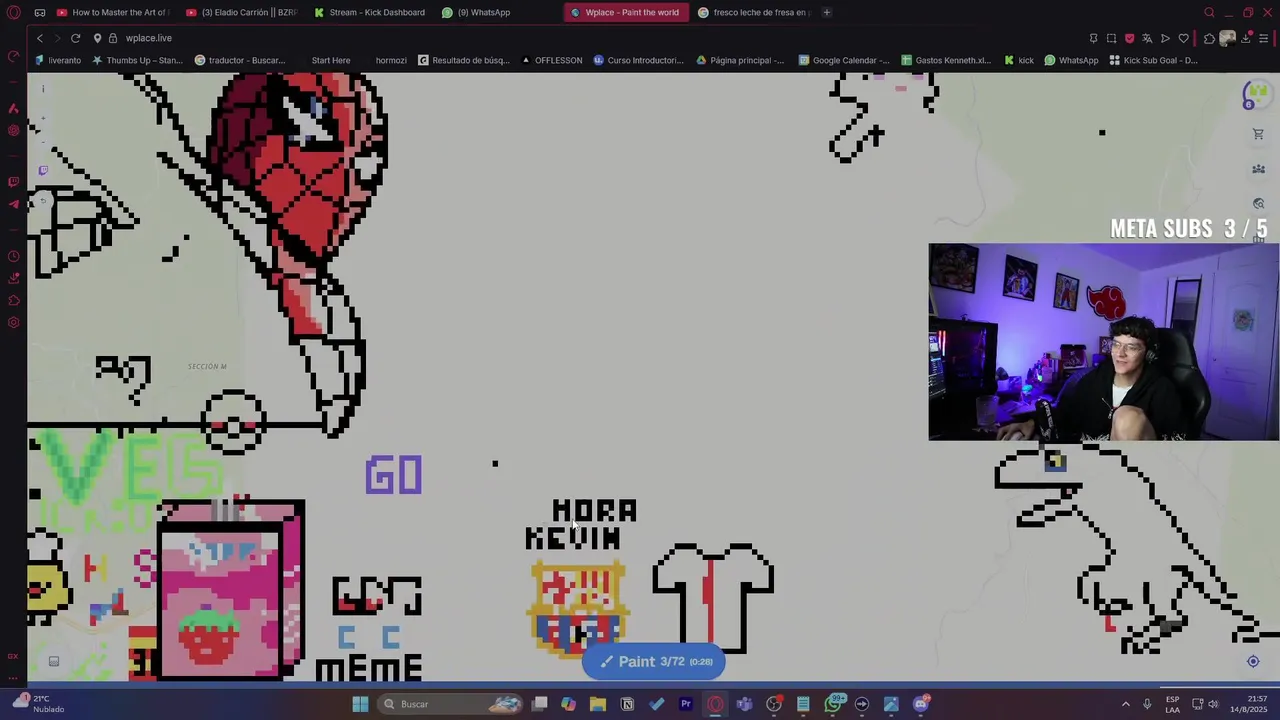This screenshot has height=720, width=1280.
Task: Open the browser downloads icon
Action: 1246,38
